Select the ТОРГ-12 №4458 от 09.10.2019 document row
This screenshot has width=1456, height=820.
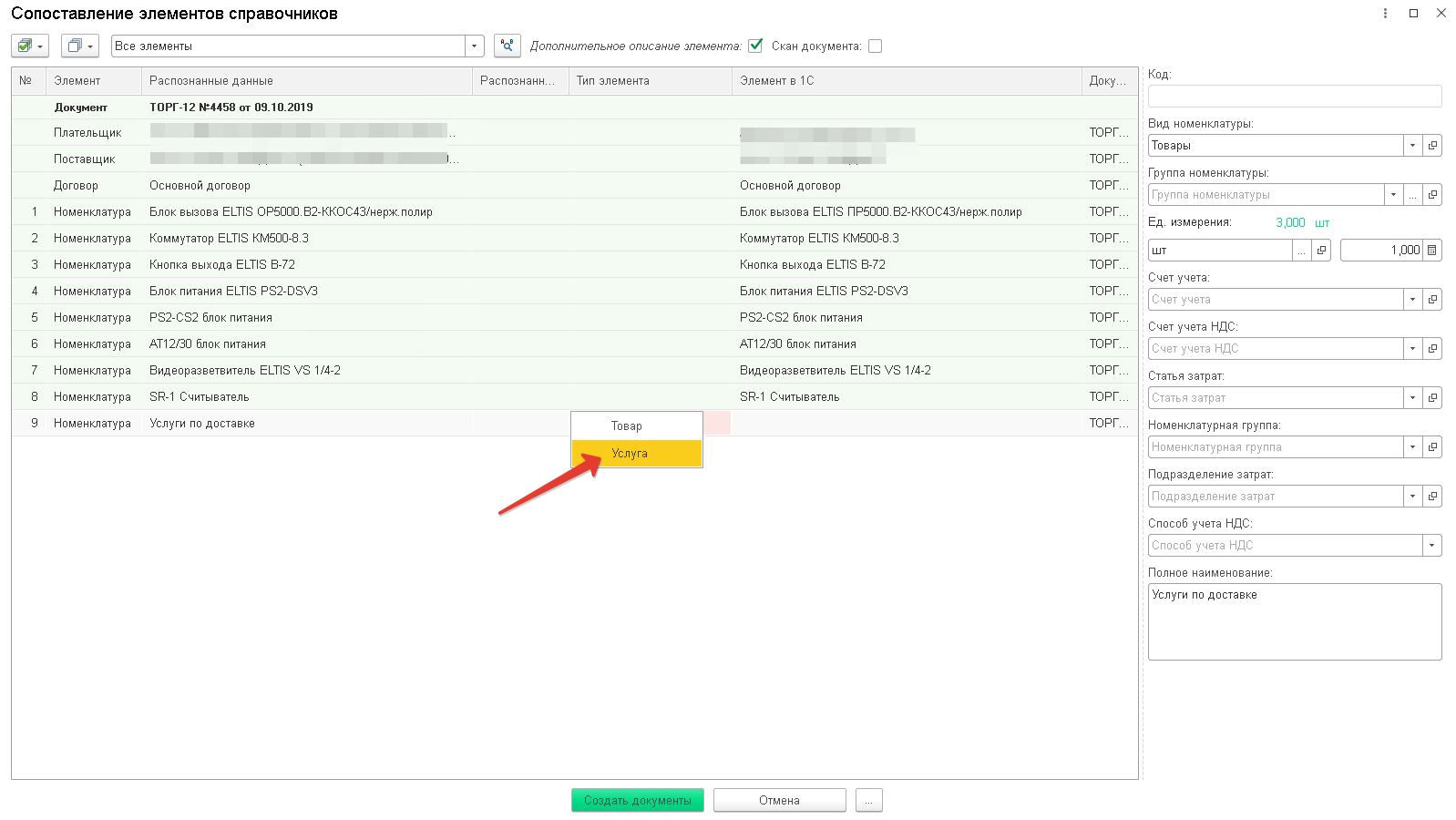tap(575, 108)
